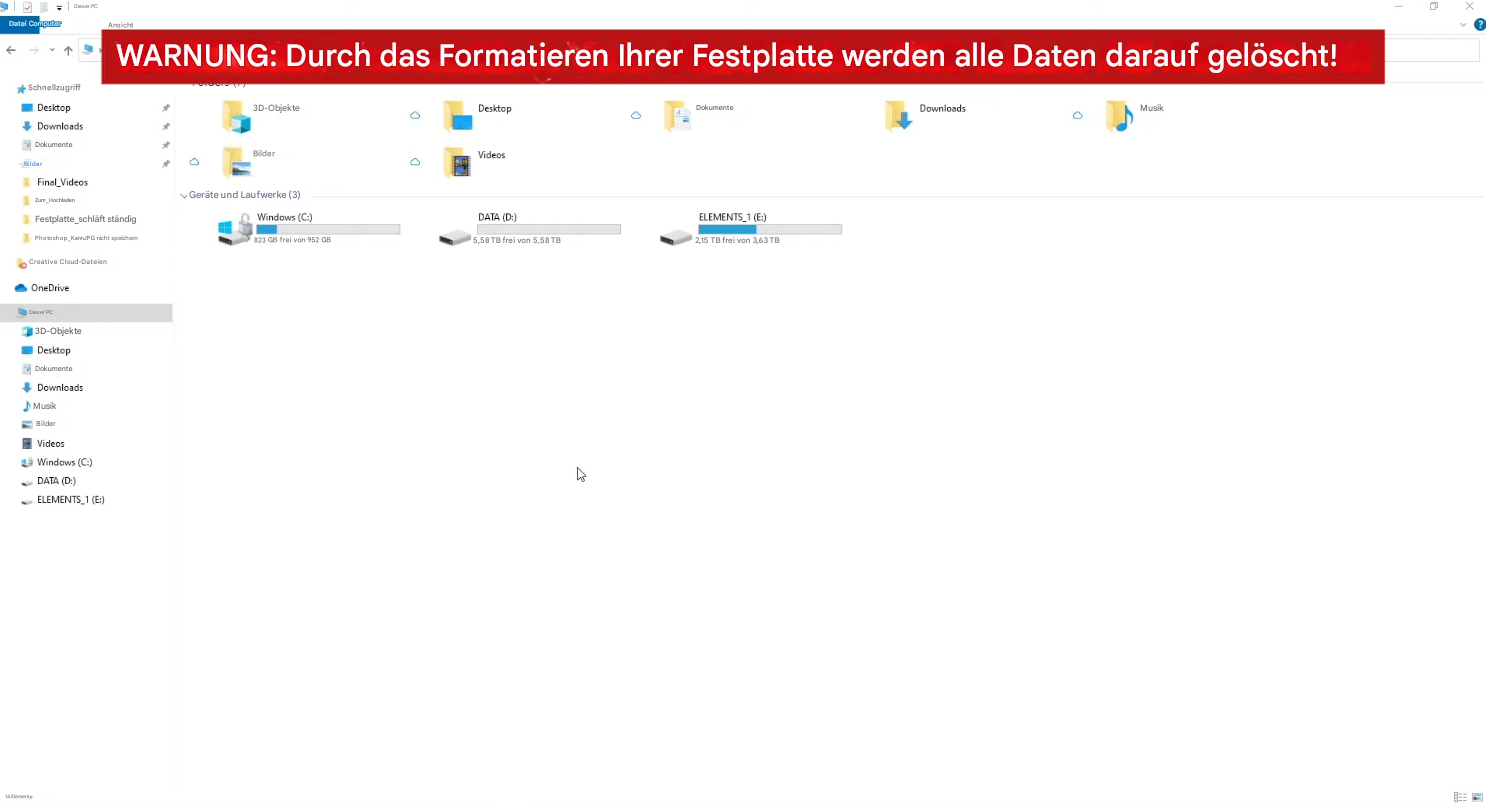Switch to the Ansicht ribbon tab
This screenshot has width=1486, height=807.
120,25
